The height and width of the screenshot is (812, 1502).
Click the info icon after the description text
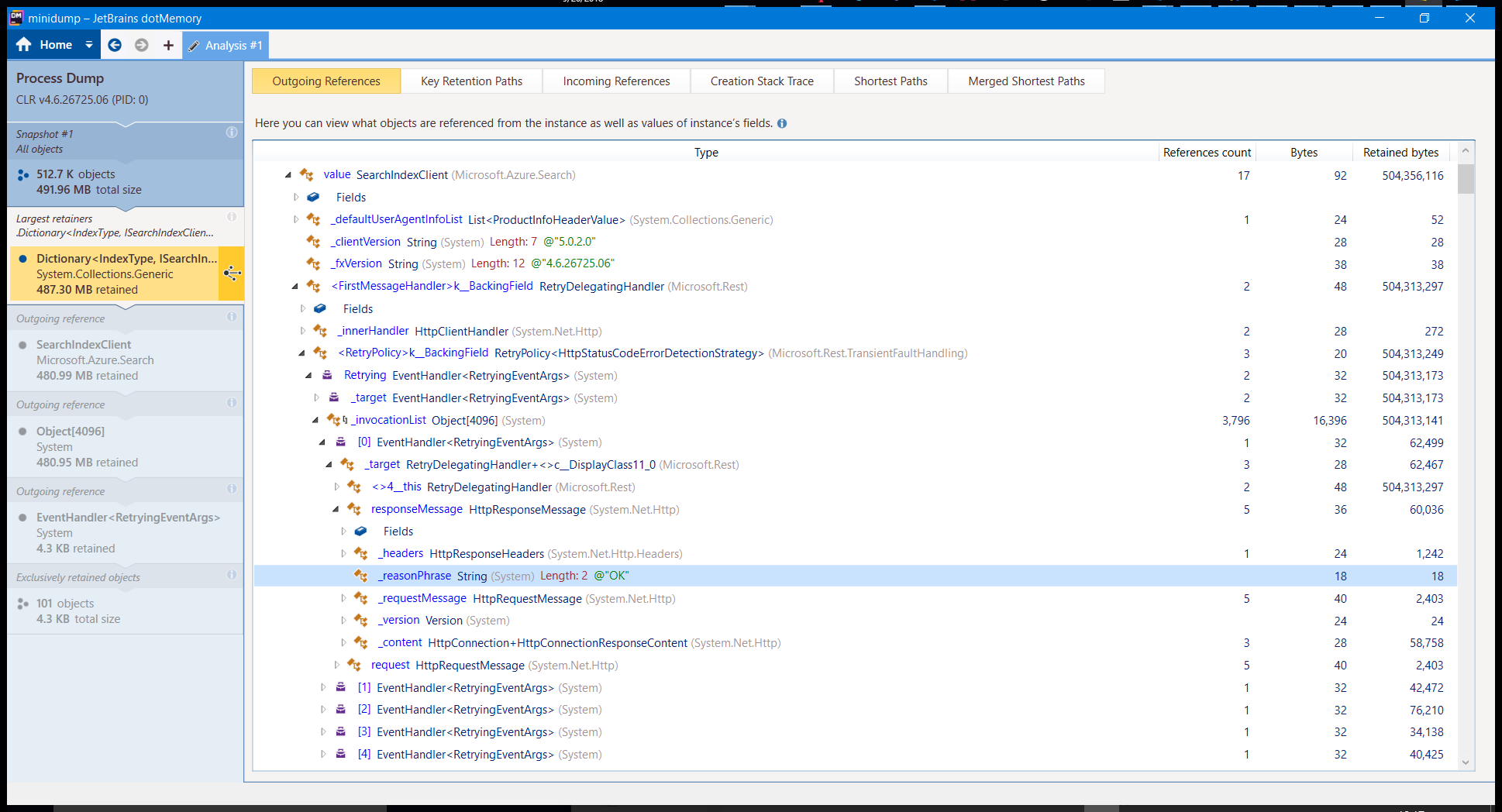click(782, 123)
